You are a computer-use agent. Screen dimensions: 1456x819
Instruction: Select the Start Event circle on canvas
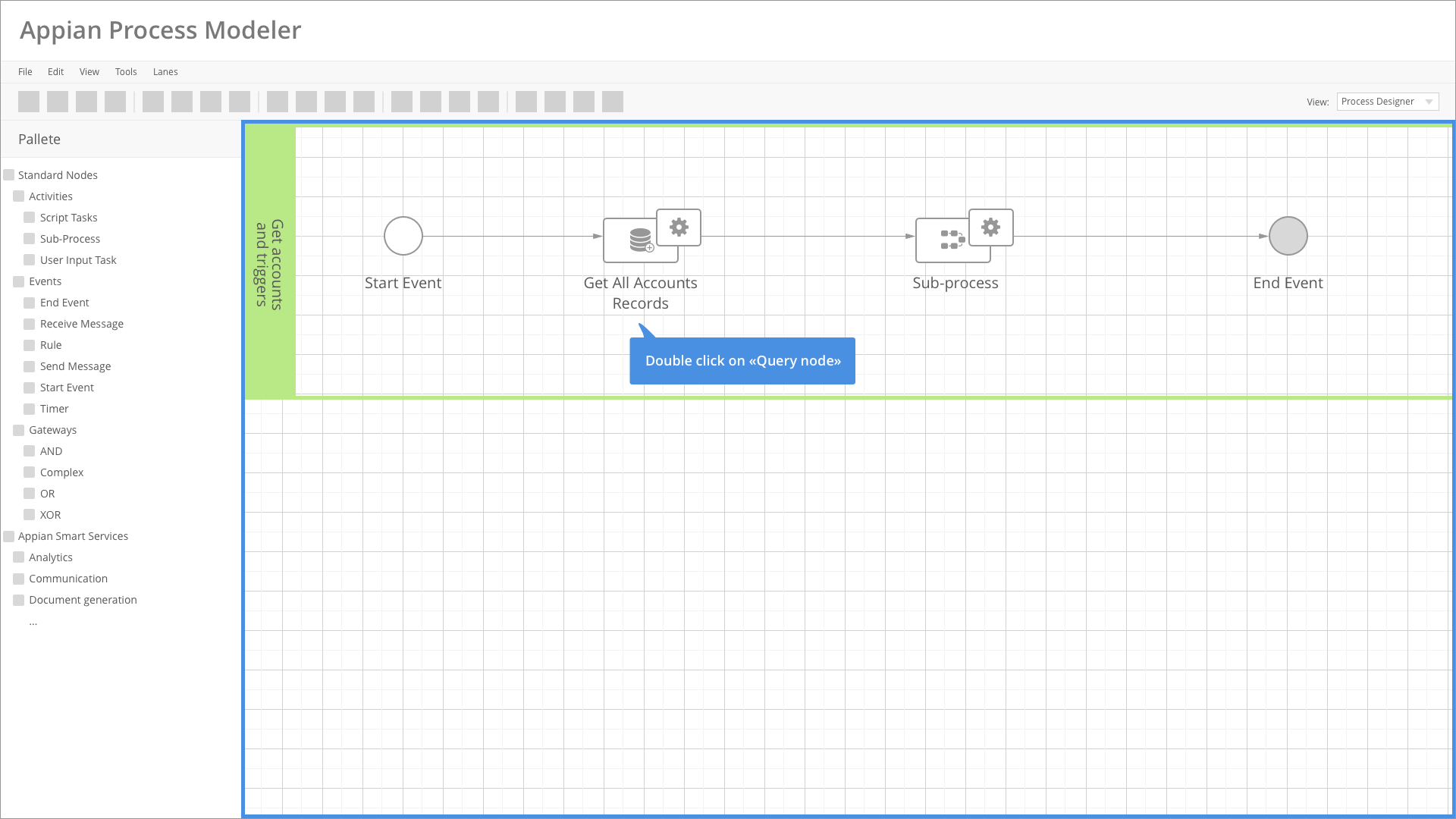[403, 236]
